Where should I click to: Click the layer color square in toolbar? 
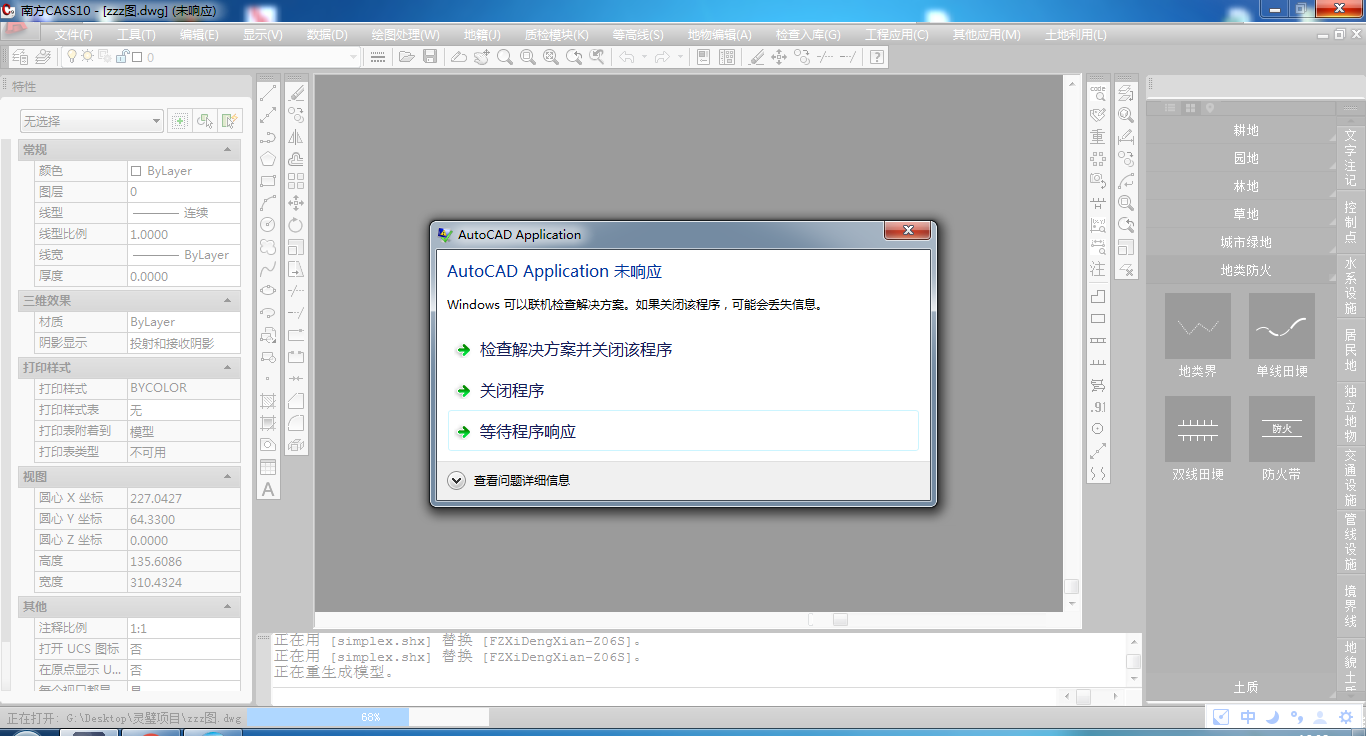pos(138,57)
